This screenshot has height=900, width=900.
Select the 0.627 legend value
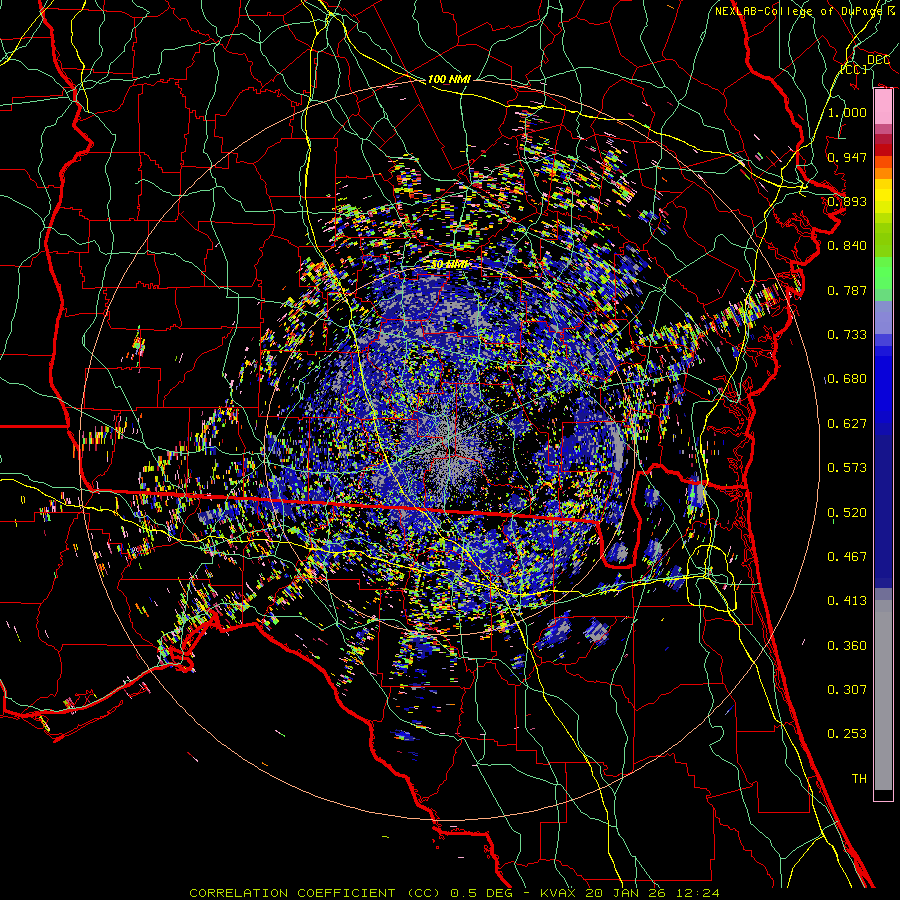click(x=847, y=424)
